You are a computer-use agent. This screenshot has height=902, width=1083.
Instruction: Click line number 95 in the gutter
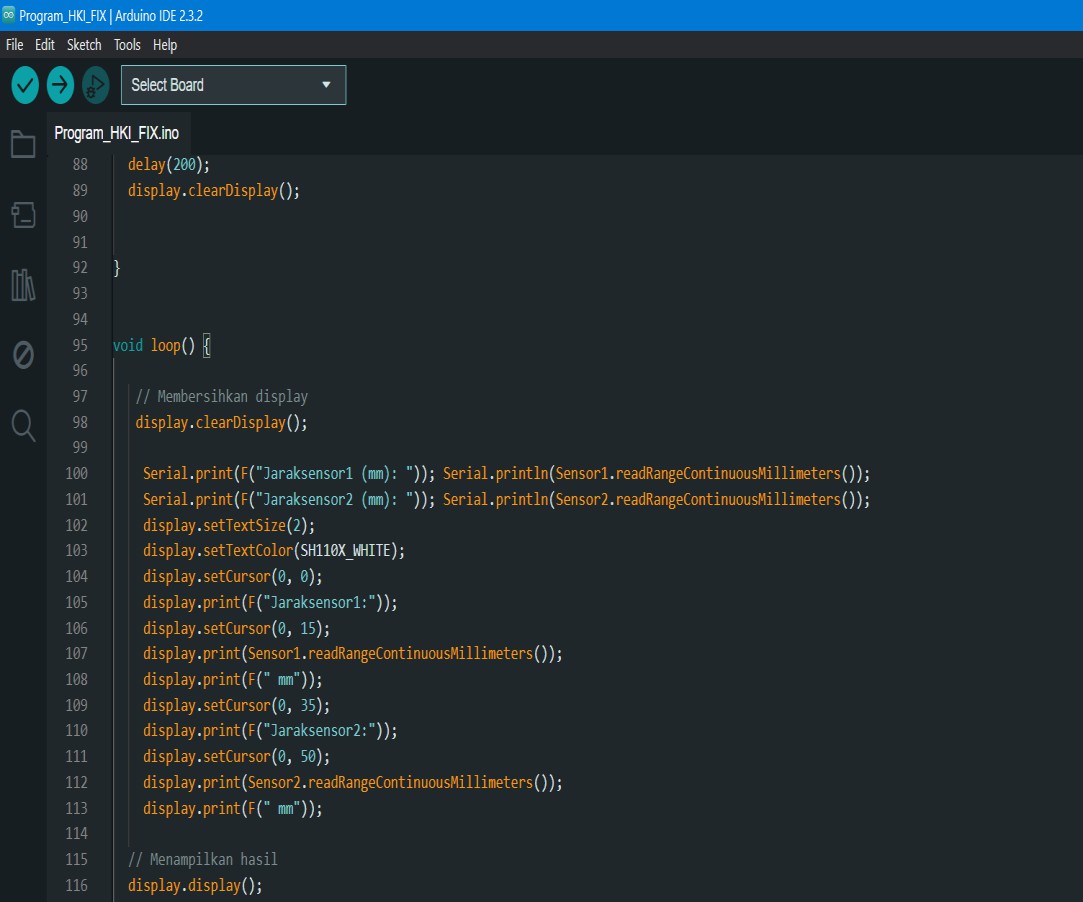[x=79, y=345]
